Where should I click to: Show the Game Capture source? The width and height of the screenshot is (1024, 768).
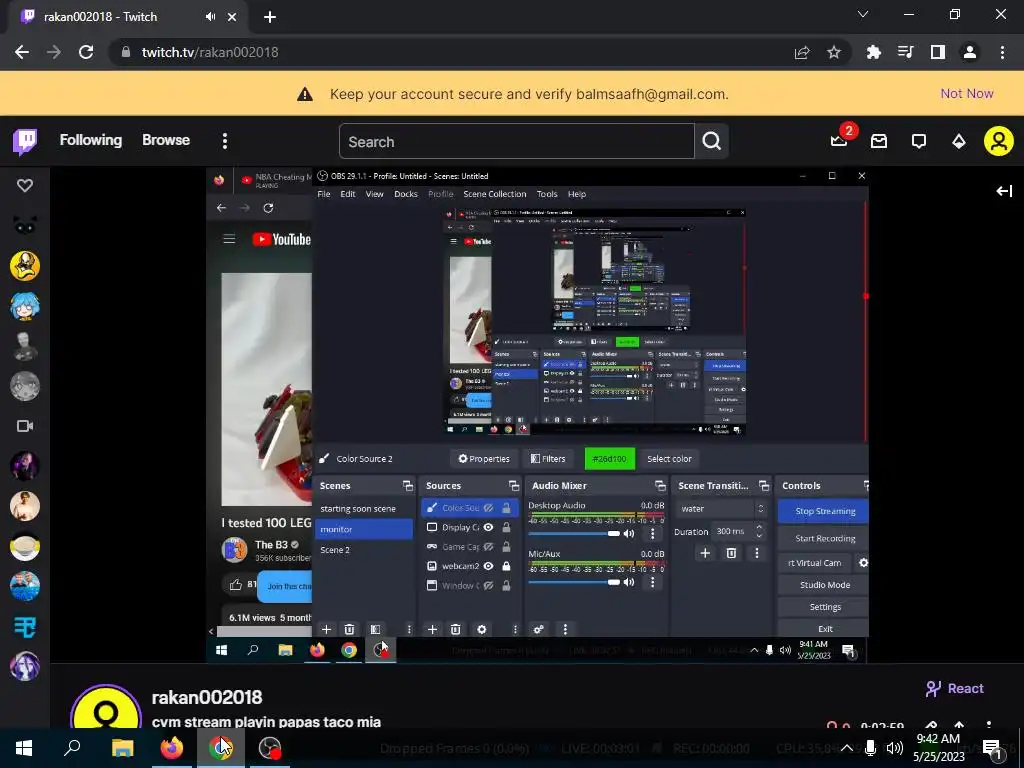point(488,547)
